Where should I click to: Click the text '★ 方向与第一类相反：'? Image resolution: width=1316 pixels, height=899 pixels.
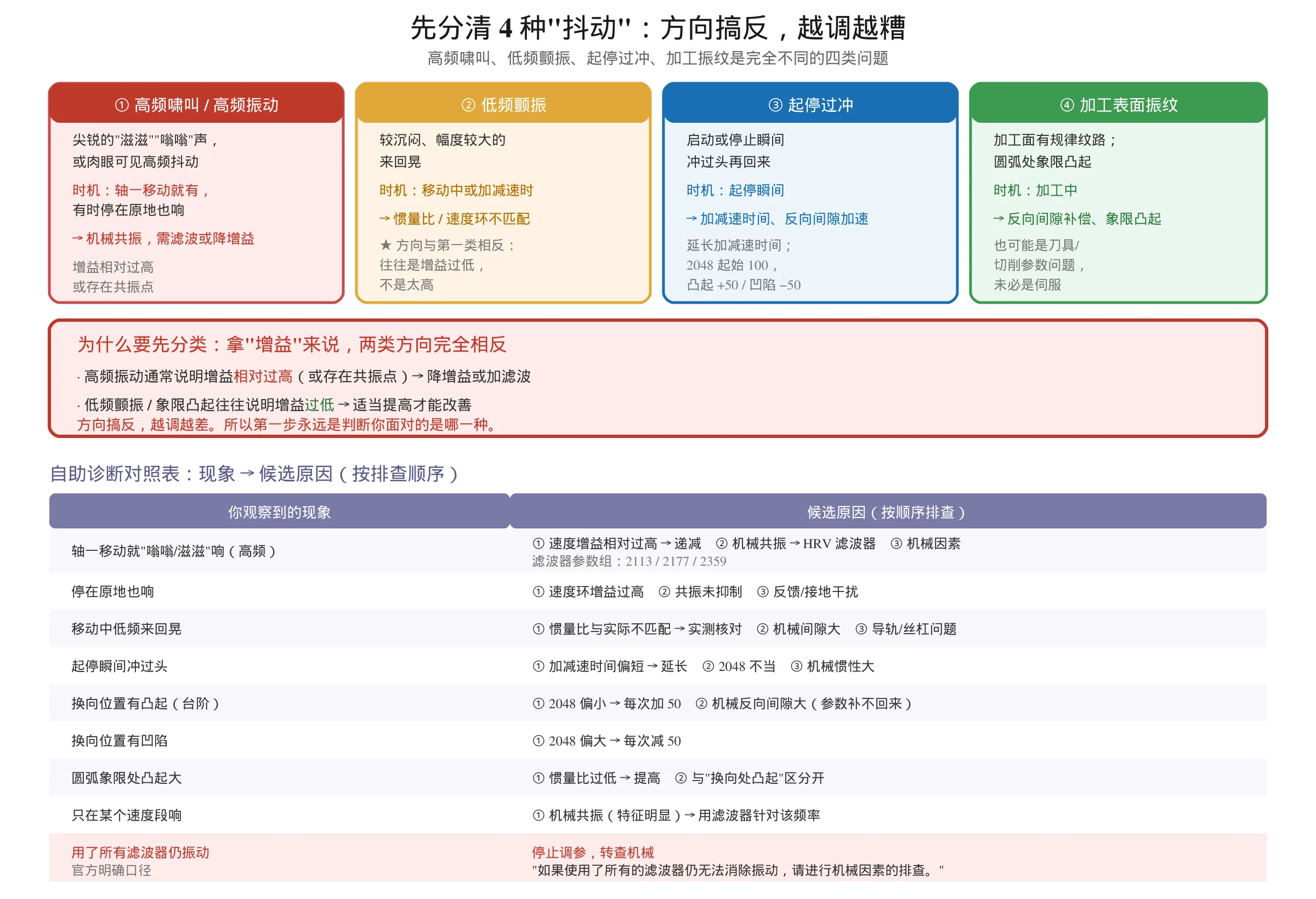(447, 245)
